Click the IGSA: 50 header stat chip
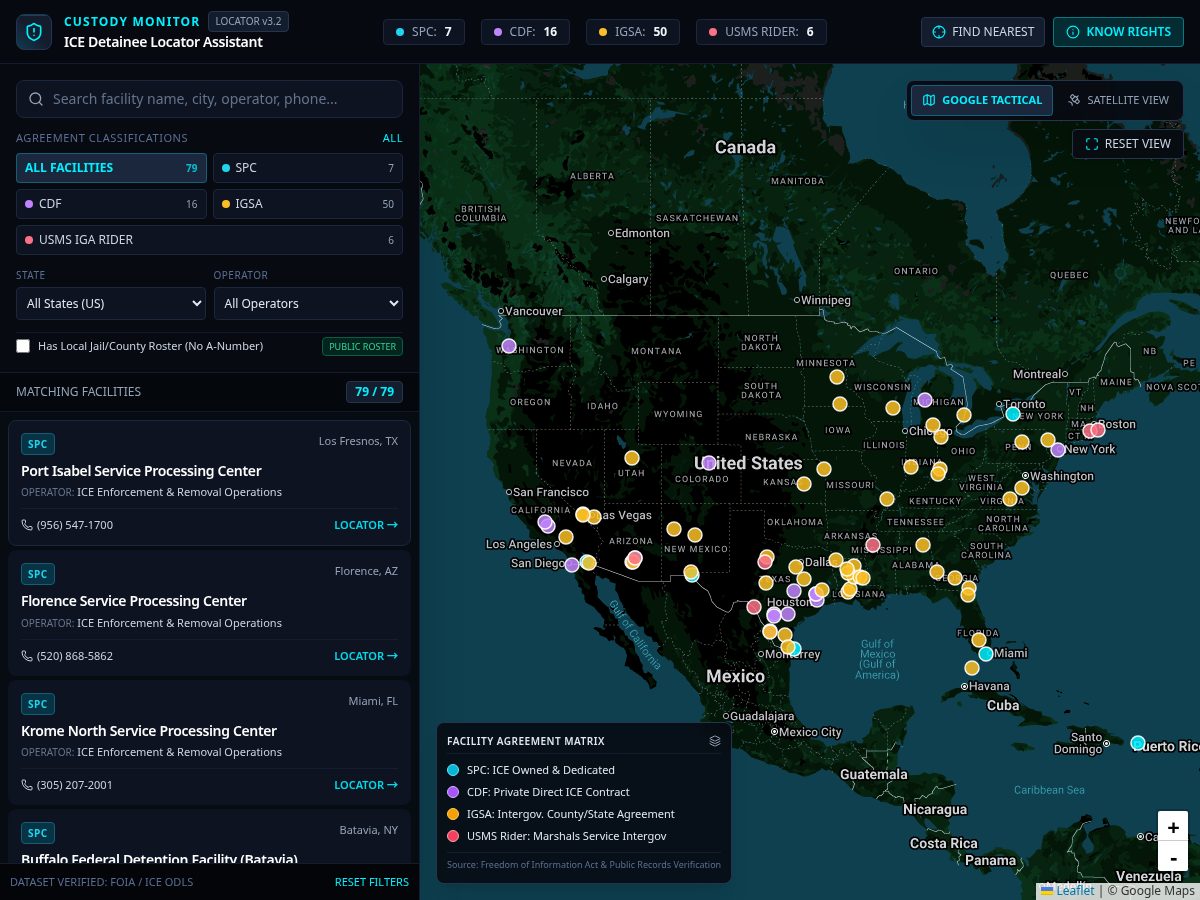1200x900 pixels. (x=633, y=32)
